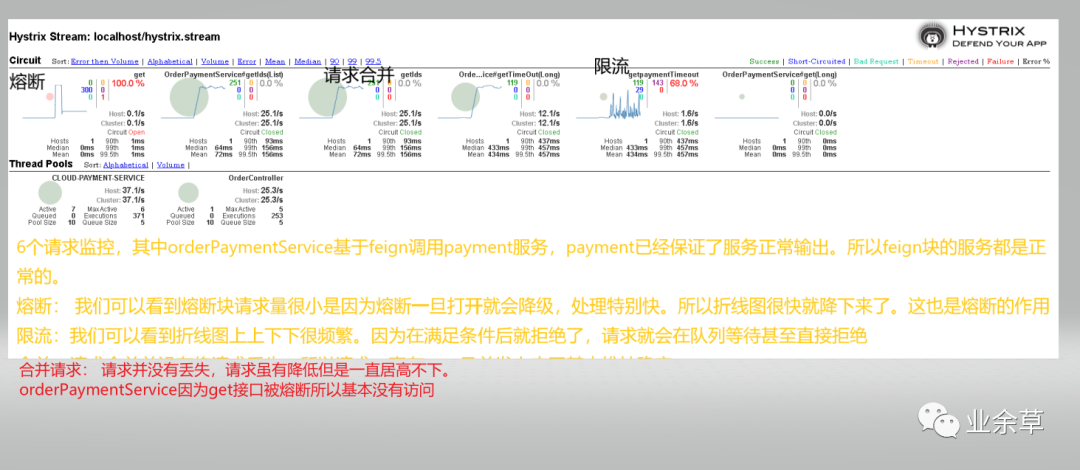Click the Timeout legend label
Screen dimensions: 1080x470
[x=923, y=61]
